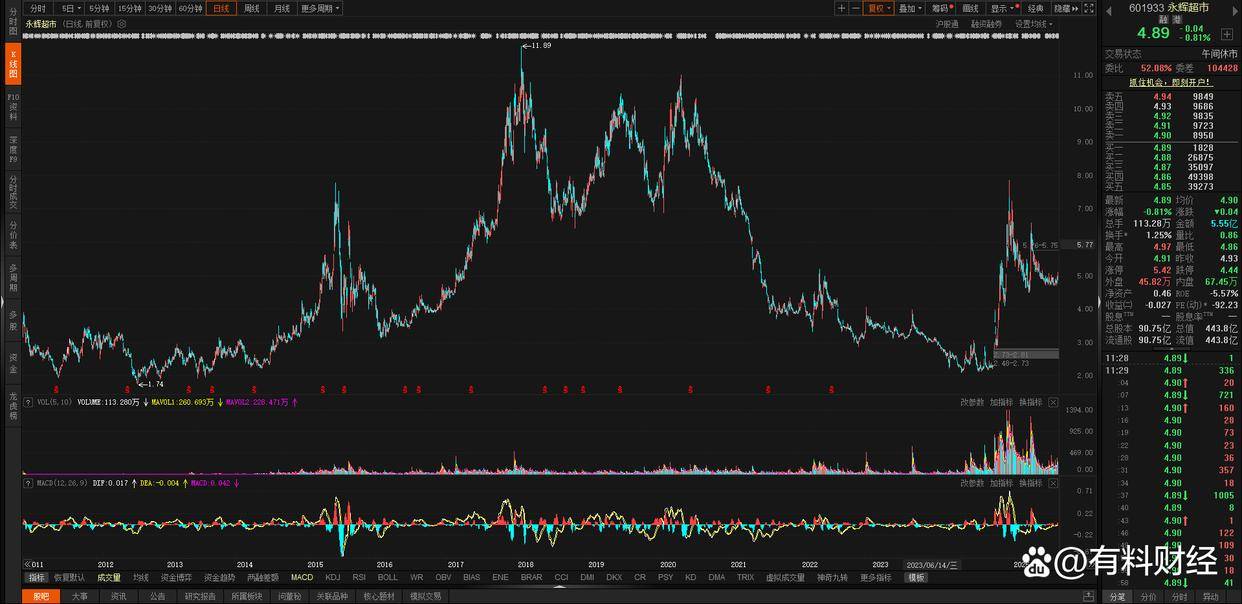Expand 更多周期 dropdown
Image resolution: width=1242 pixels, height=604 pixels.
tap(320, 8)
